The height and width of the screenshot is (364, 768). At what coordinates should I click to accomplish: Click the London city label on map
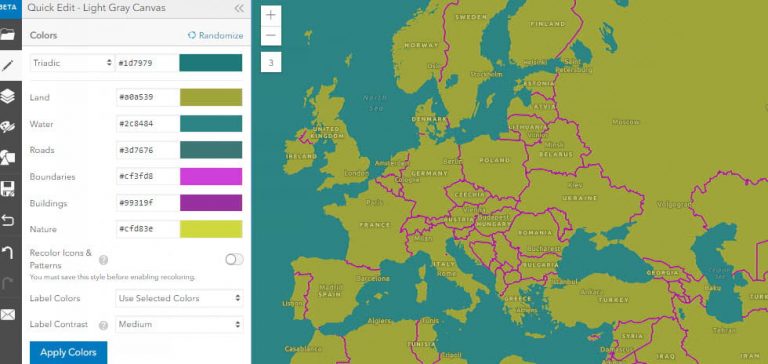tap(357, 173)
